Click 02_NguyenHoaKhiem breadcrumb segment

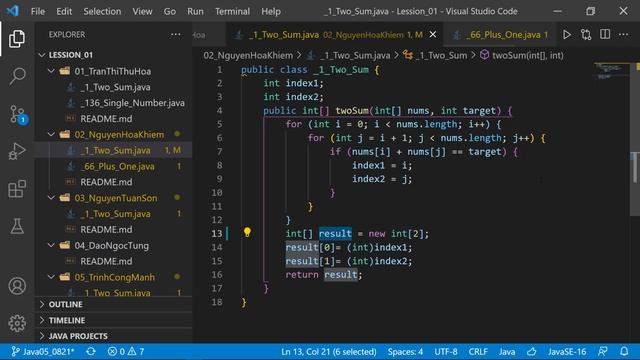[x=248, y=55]
